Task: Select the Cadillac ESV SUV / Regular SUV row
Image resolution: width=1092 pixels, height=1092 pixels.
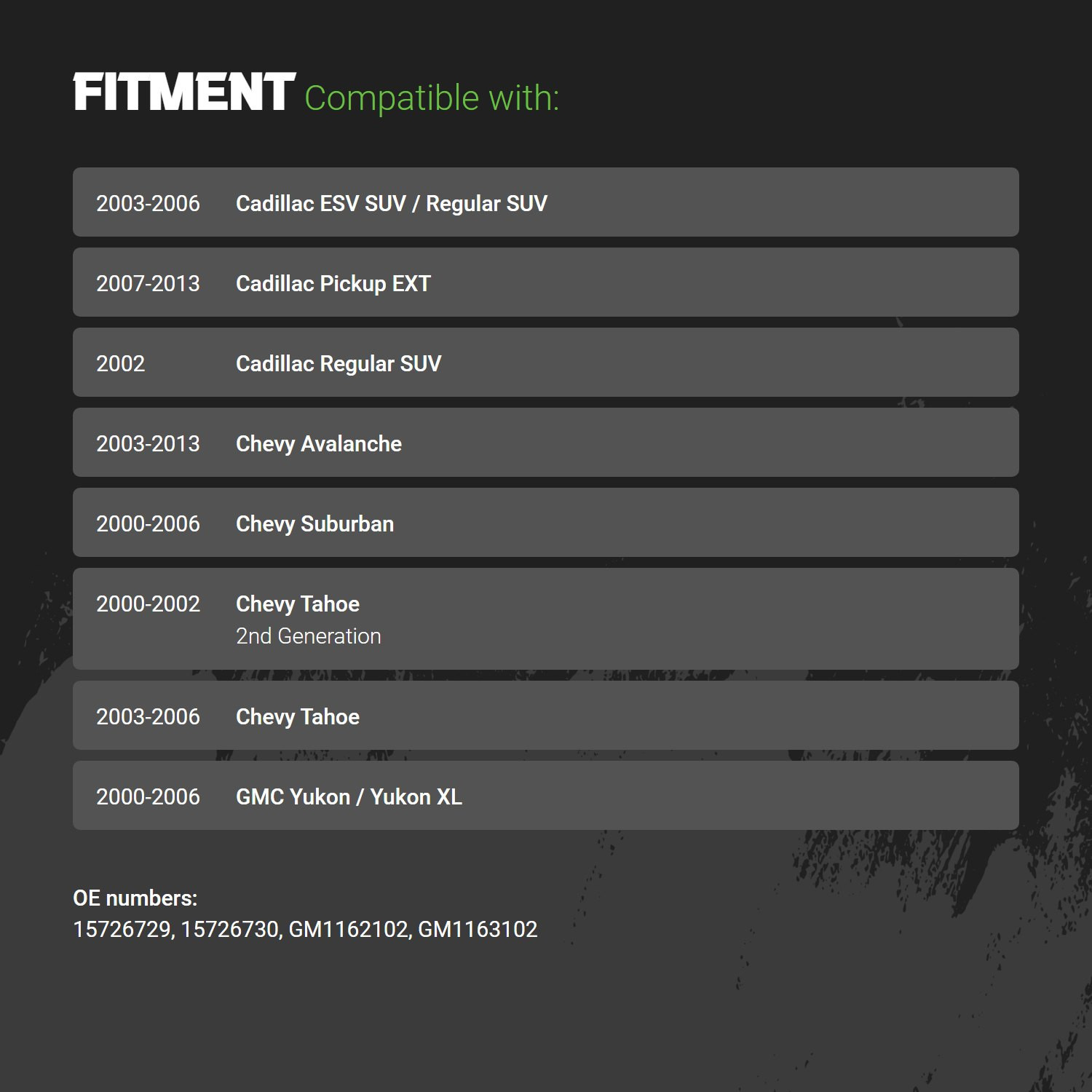Action: [x=546, y=202]
